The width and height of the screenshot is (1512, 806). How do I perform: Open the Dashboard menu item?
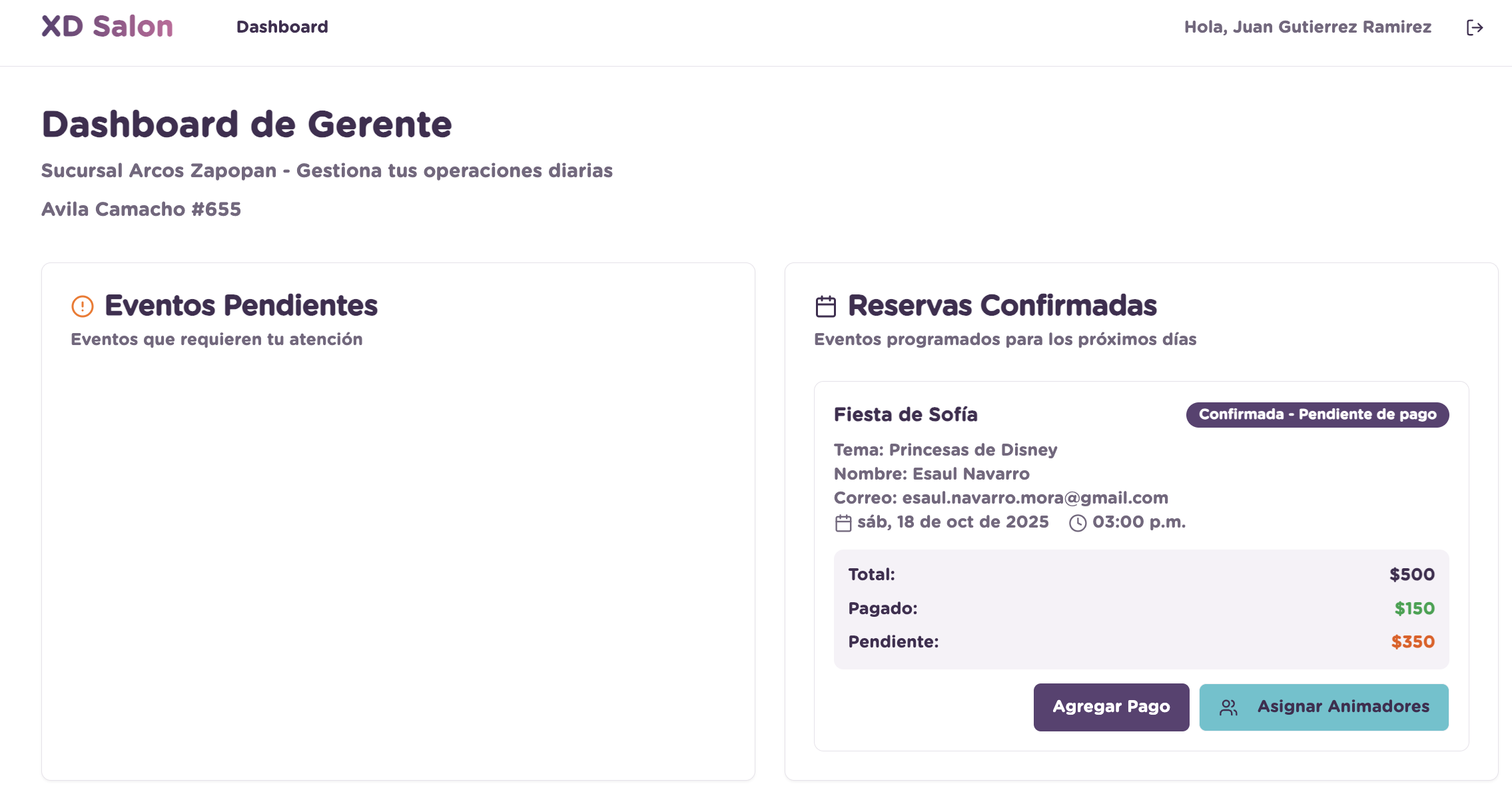[x=282, y=27]
